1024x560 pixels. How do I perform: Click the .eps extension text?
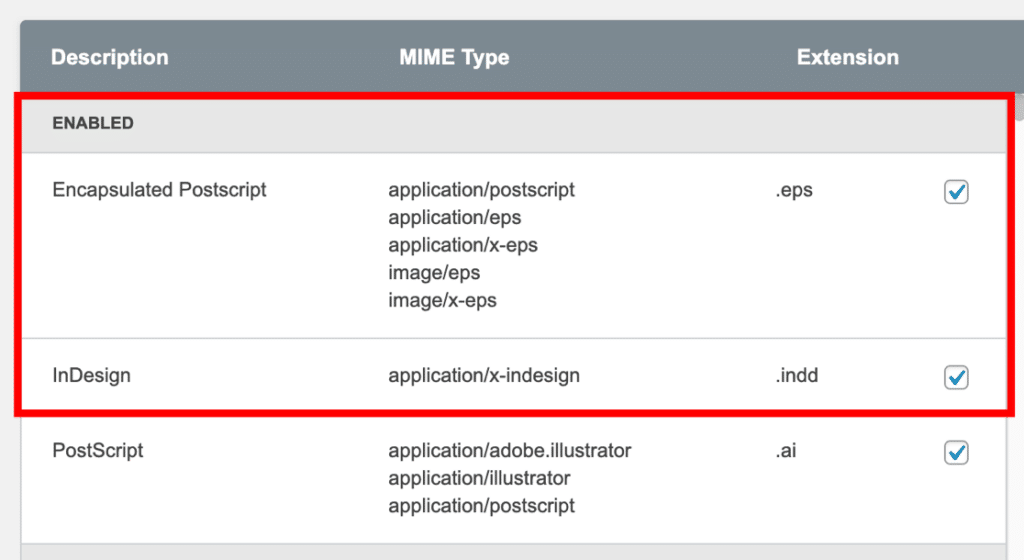794,189
